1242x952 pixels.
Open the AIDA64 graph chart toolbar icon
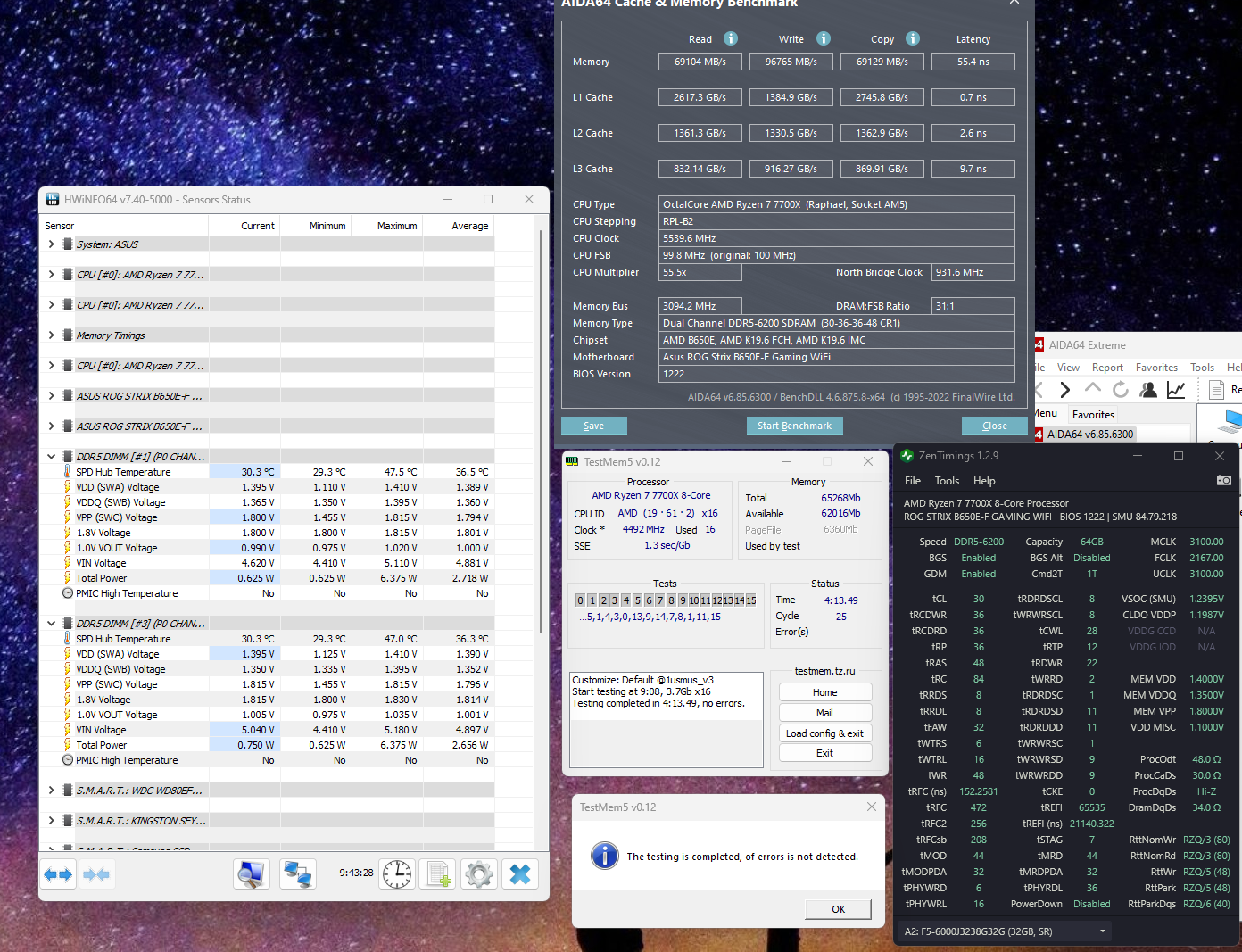1176,389
